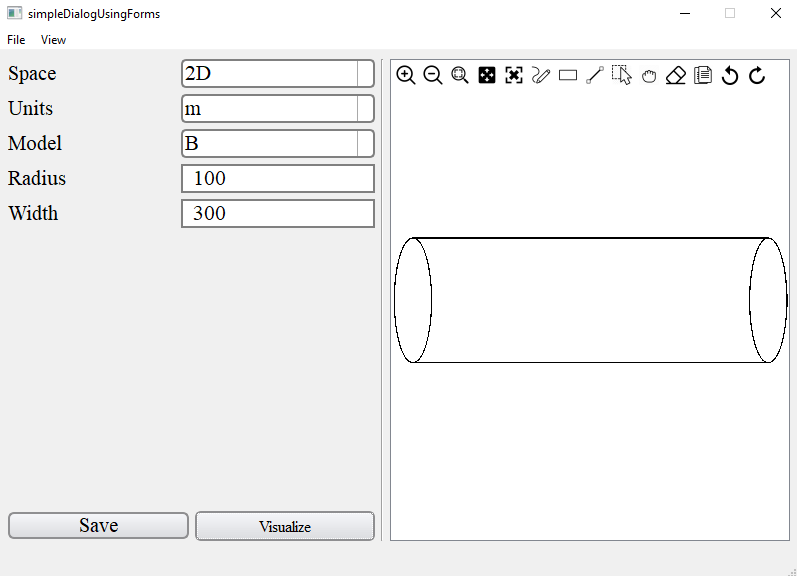Click the zoom in magnifier icon
The width and height of the screenshot is (797, 576).
(406, 75)
